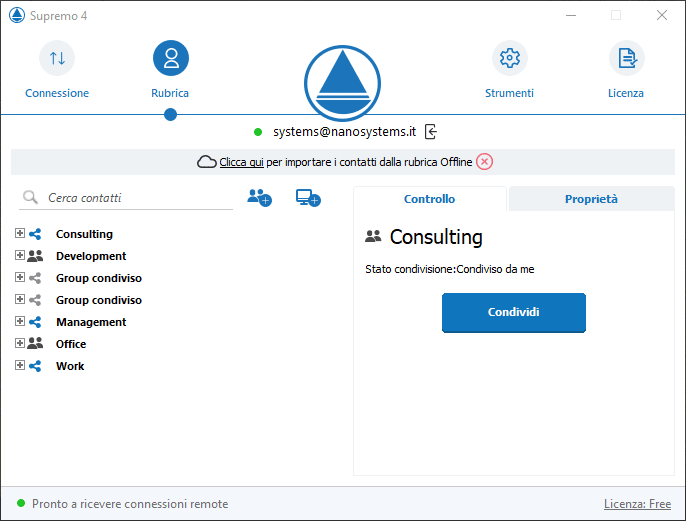The width and height of the screenshot is (686, 521).
Task: Click the Development group people icon
Action: click(35, 256)
